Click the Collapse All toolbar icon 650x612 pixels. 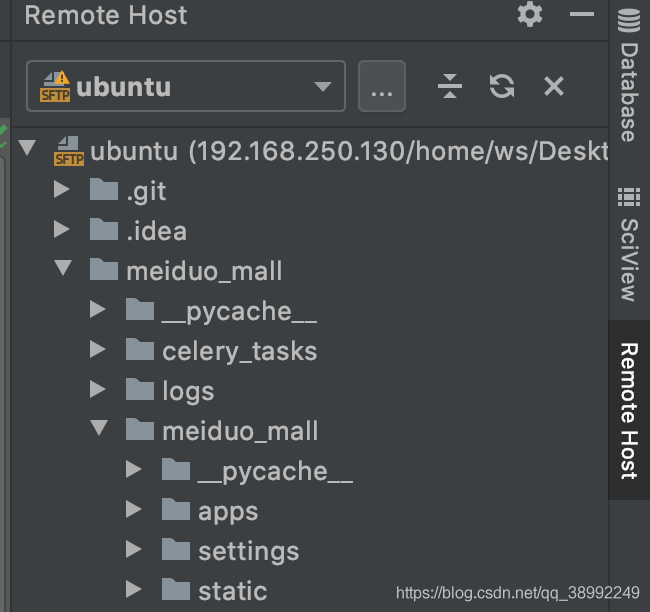450,86
